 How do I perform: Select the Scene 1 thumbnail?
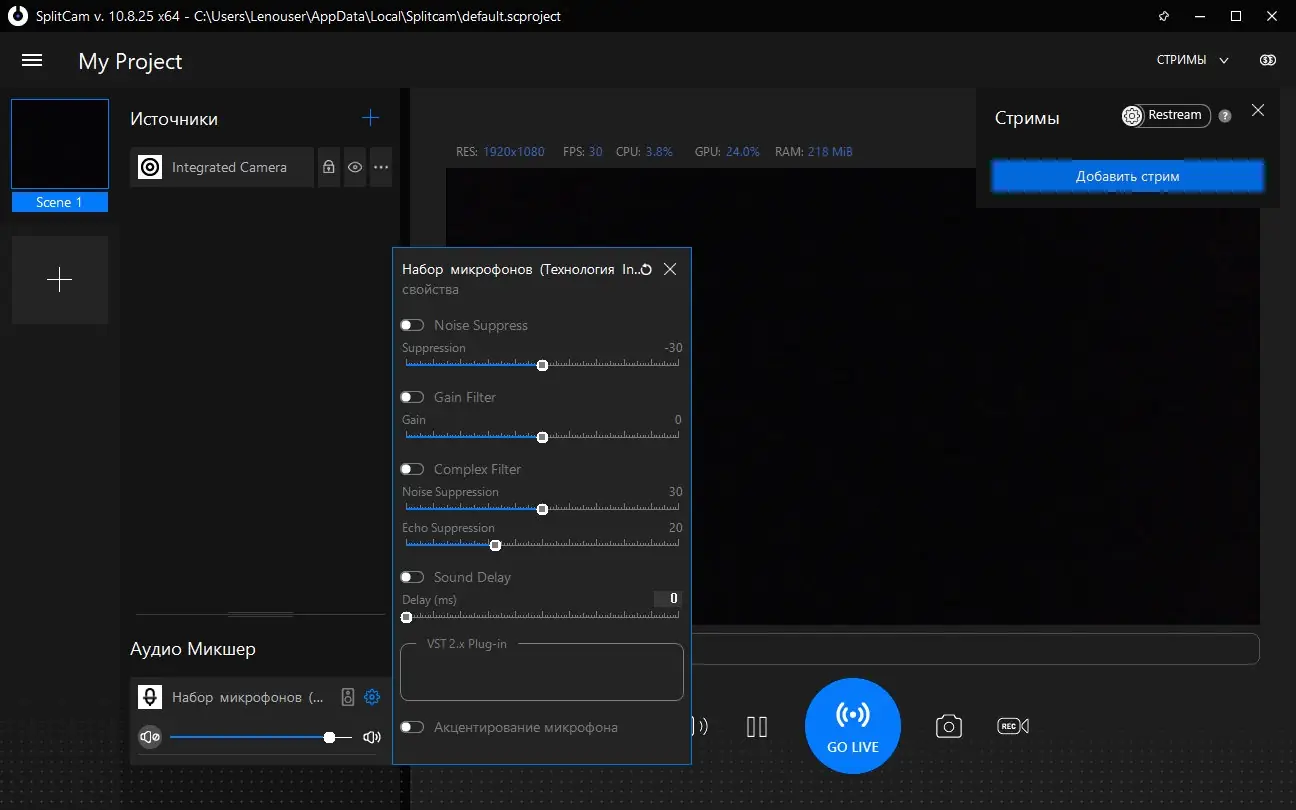[x=60, y=145]
